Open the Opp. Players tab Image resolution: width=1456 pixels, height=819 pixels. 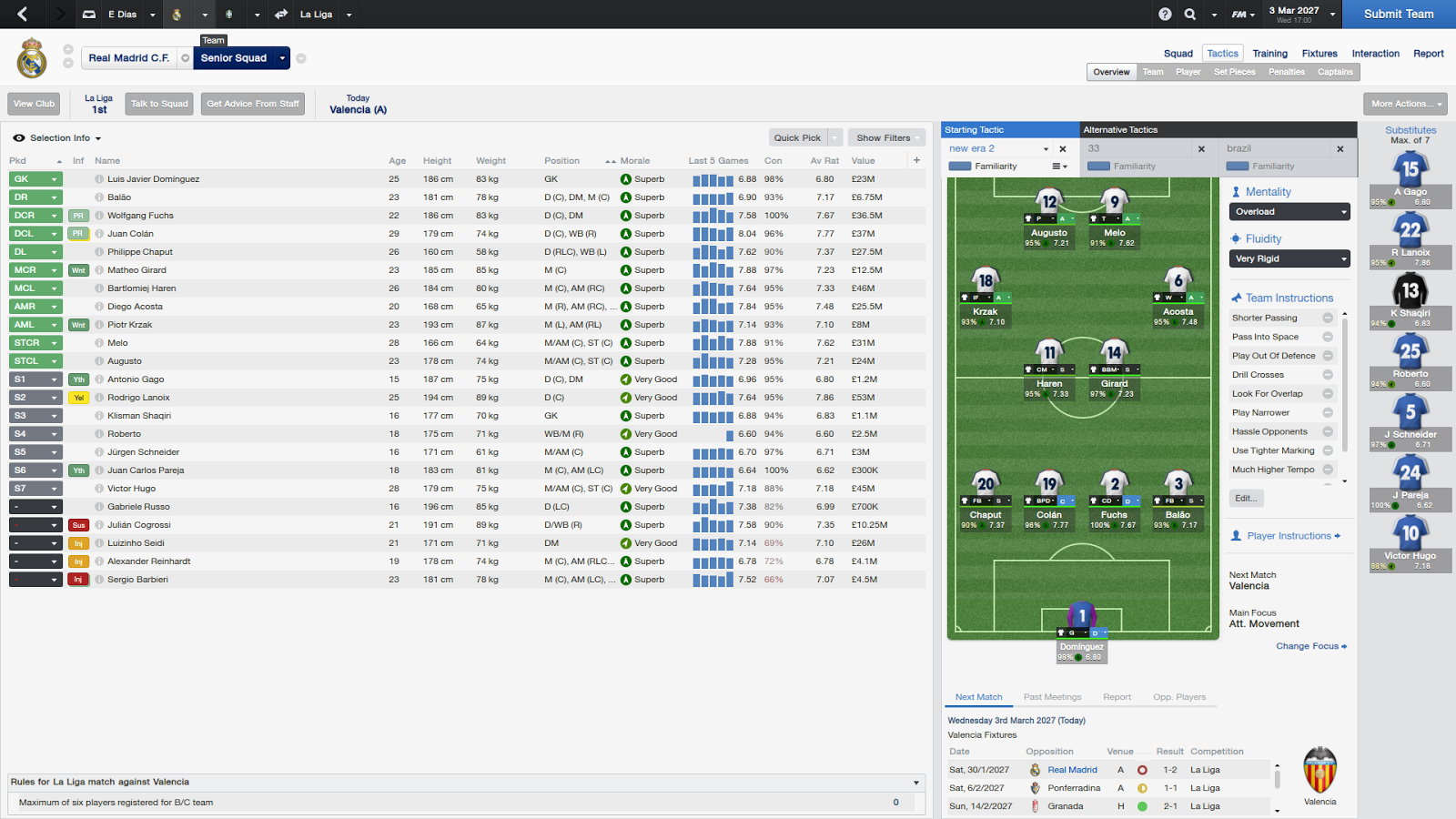[x=1179, y=697]
